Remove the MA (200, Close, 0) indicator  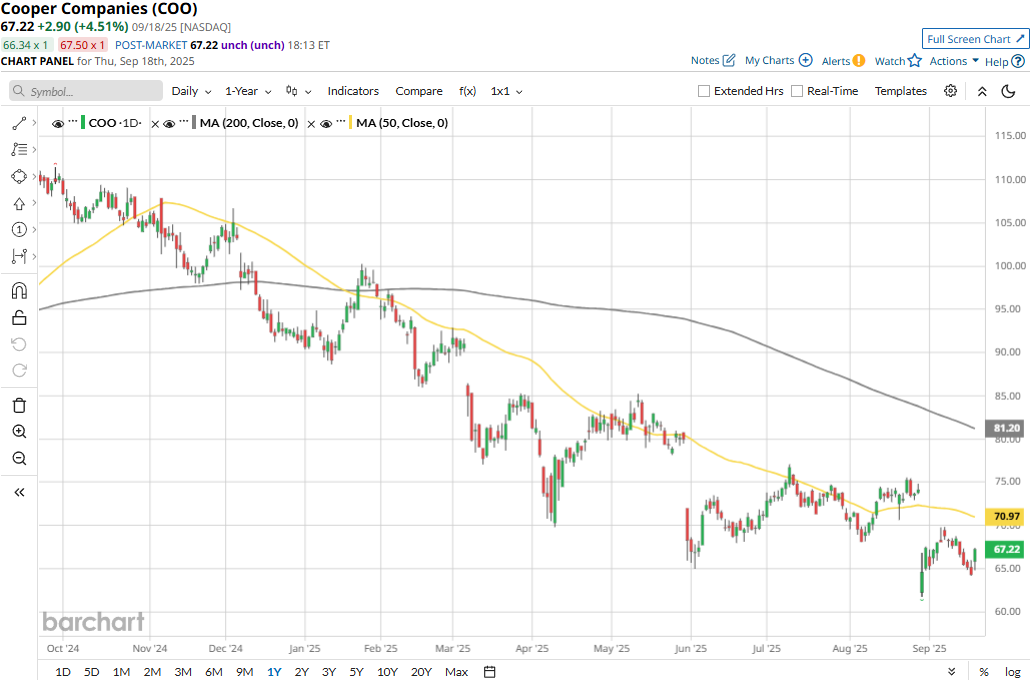(x=155, y=124)
